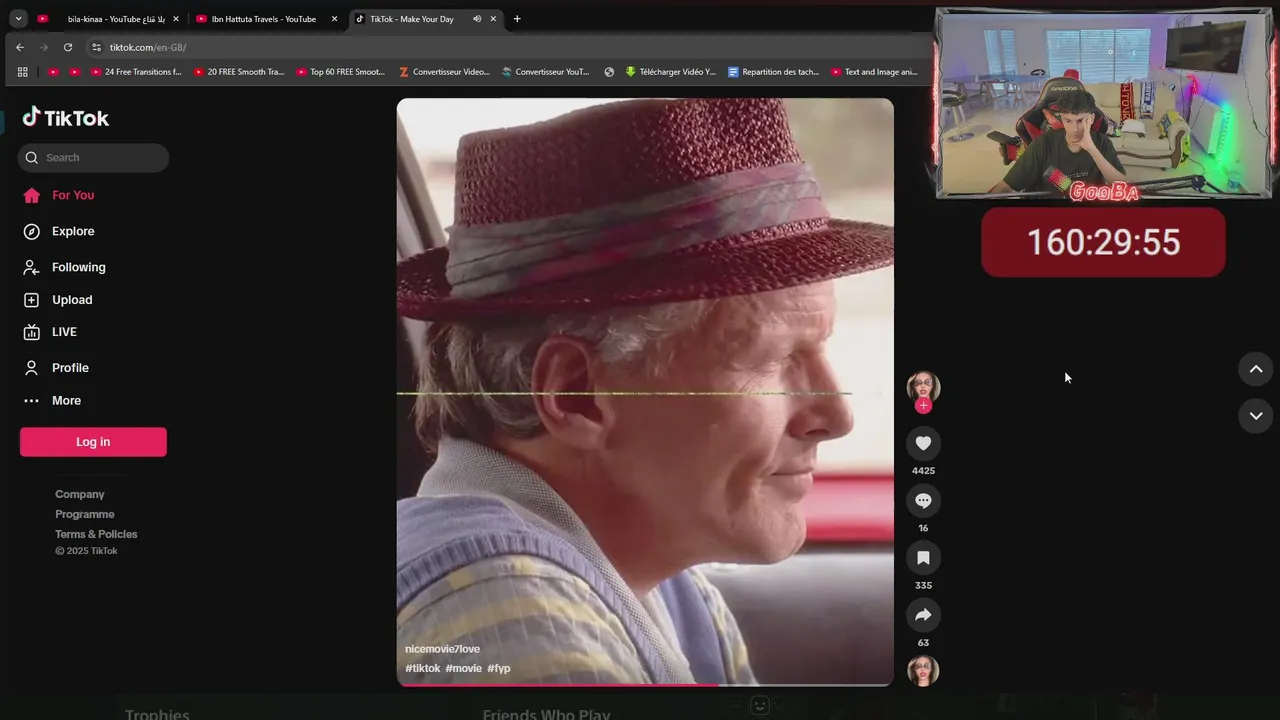Reload the page
1280x720 pixels.
point(68,47)
